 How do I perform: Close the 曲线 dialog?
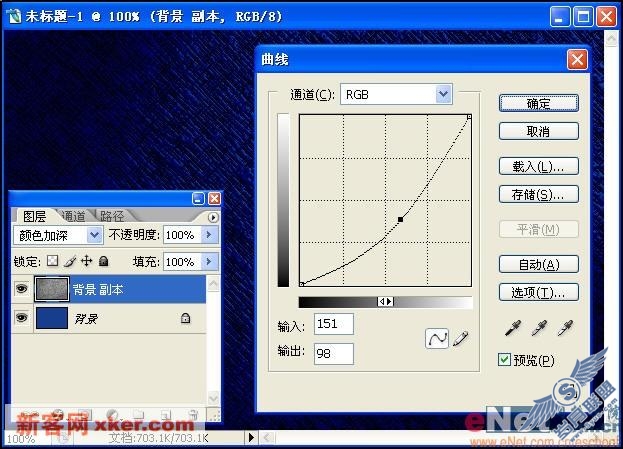coord(577,60)
